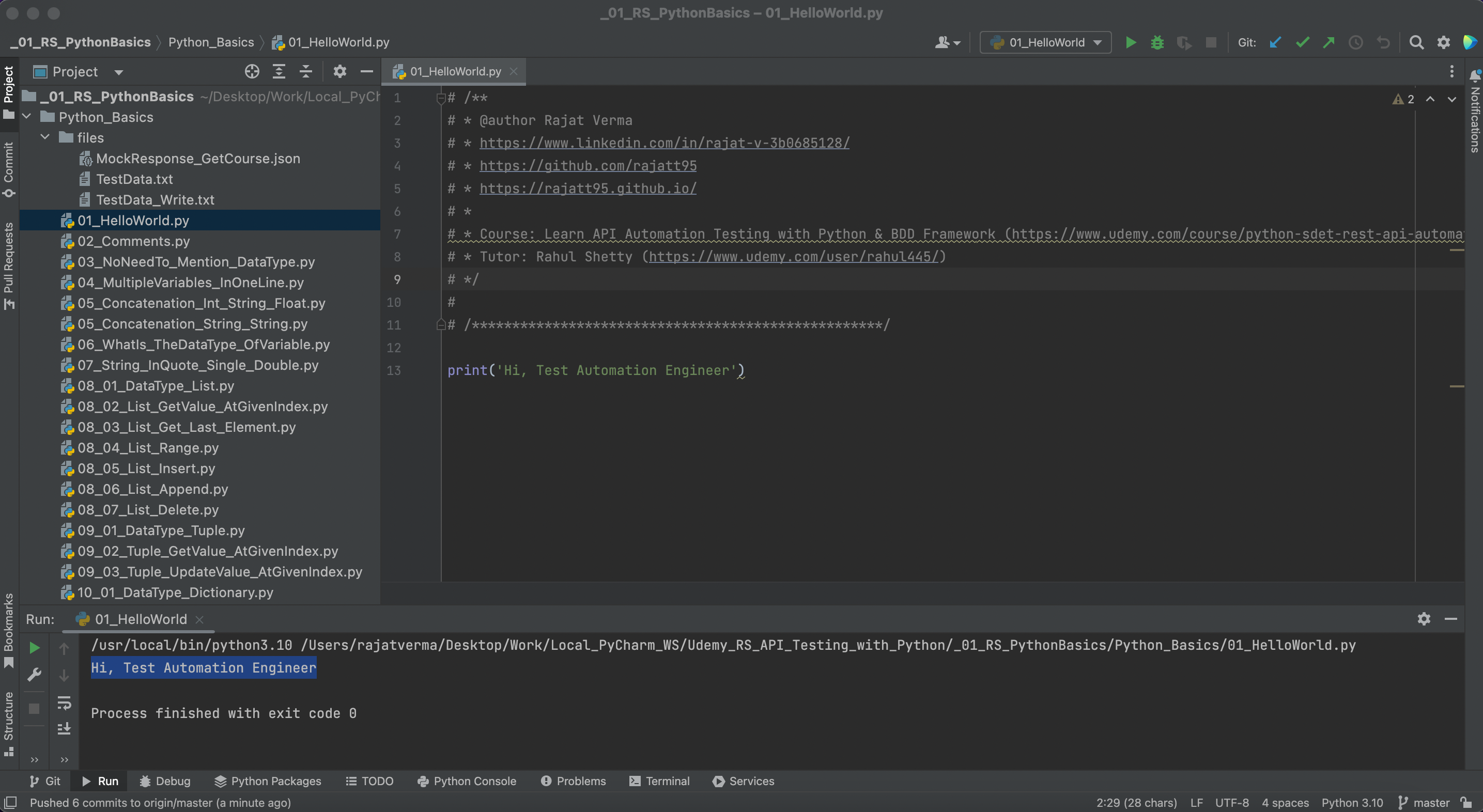Toggle Commit tool window in left stripe
1483x812 pixels.
9,170
